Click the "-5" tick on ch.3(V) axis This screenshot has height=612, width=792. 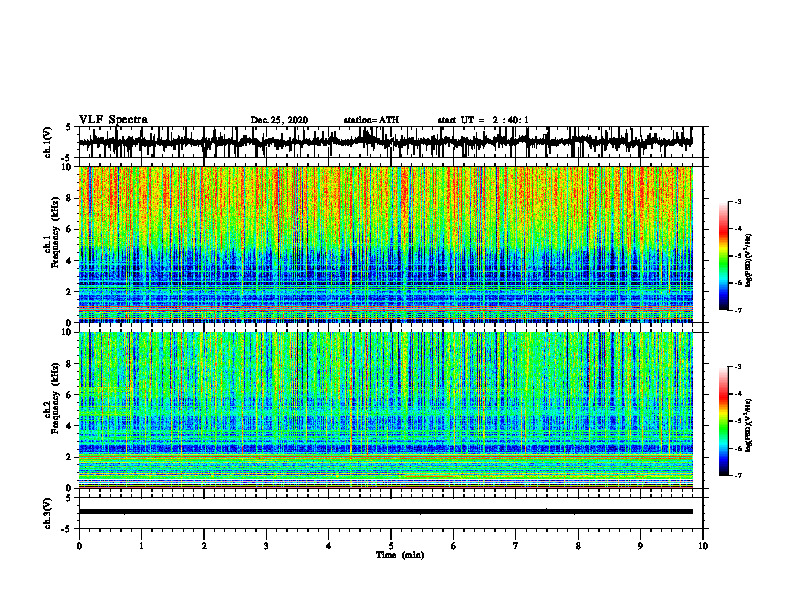click(x=67, y=529)
